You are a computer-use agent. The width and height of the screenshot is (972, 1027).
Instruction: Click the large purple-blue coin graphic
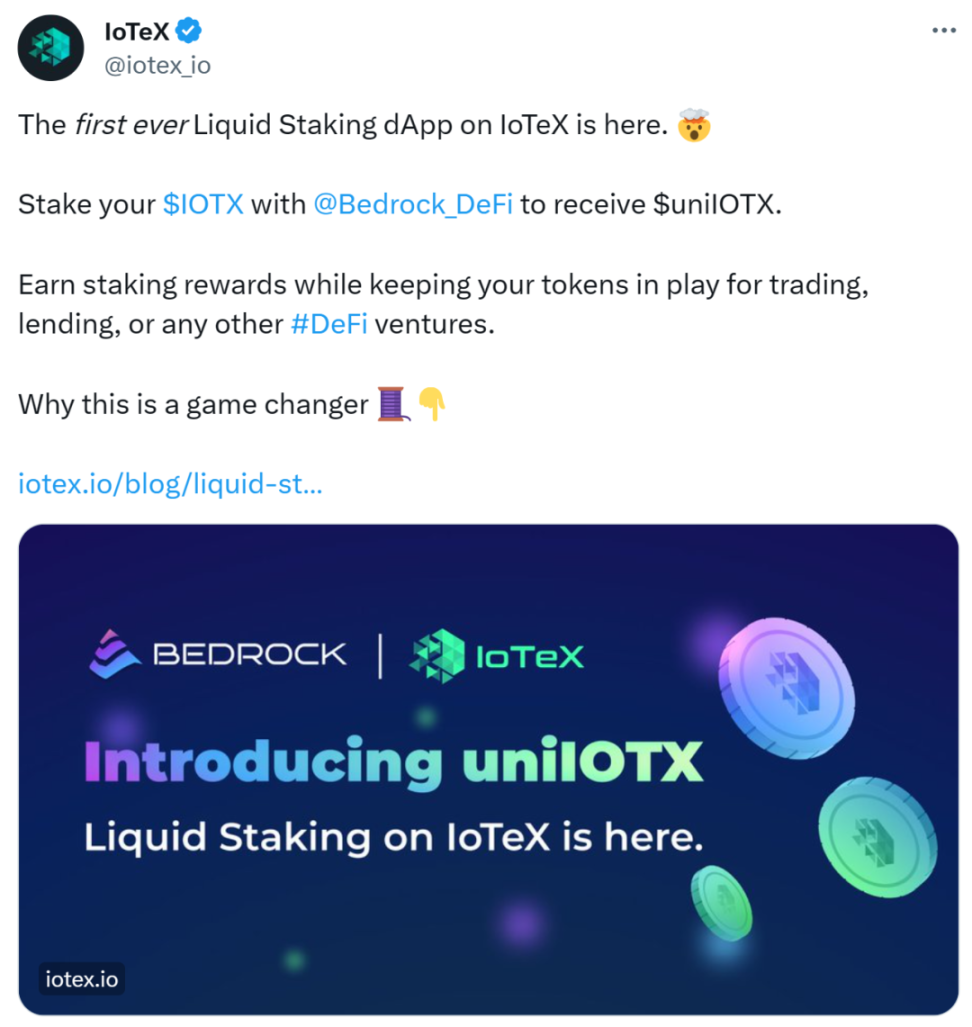click(x=786, y=688)
